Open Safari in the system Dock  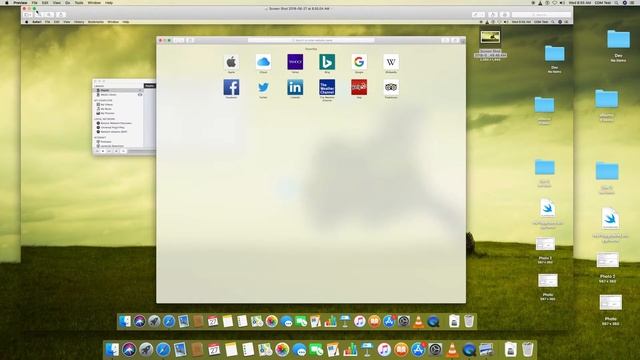(x=163, y=350)
